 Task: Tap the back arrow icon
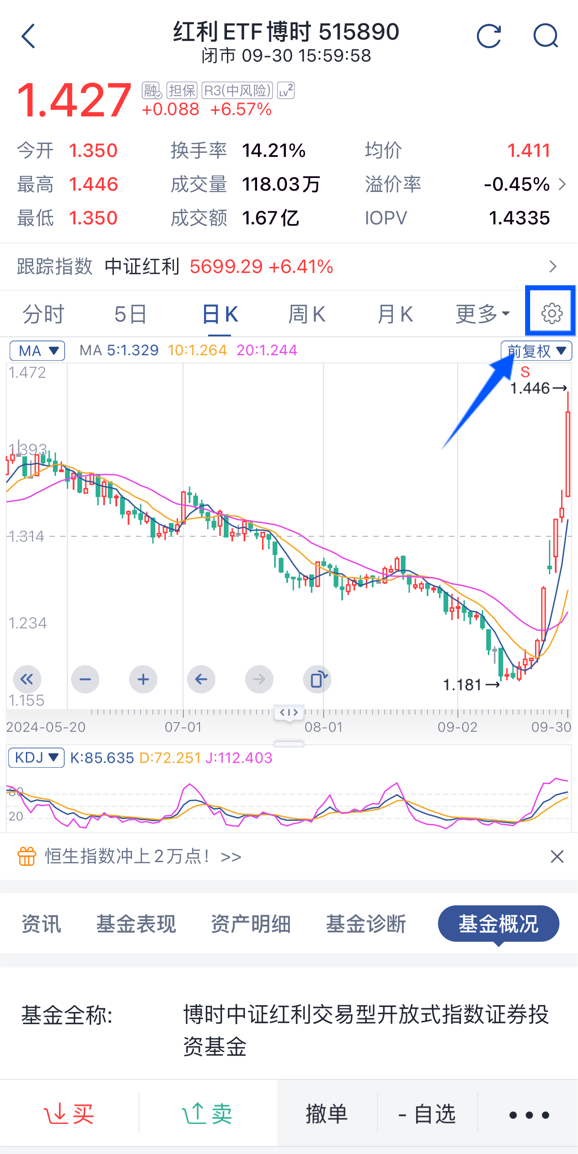[x=28, y=35]
